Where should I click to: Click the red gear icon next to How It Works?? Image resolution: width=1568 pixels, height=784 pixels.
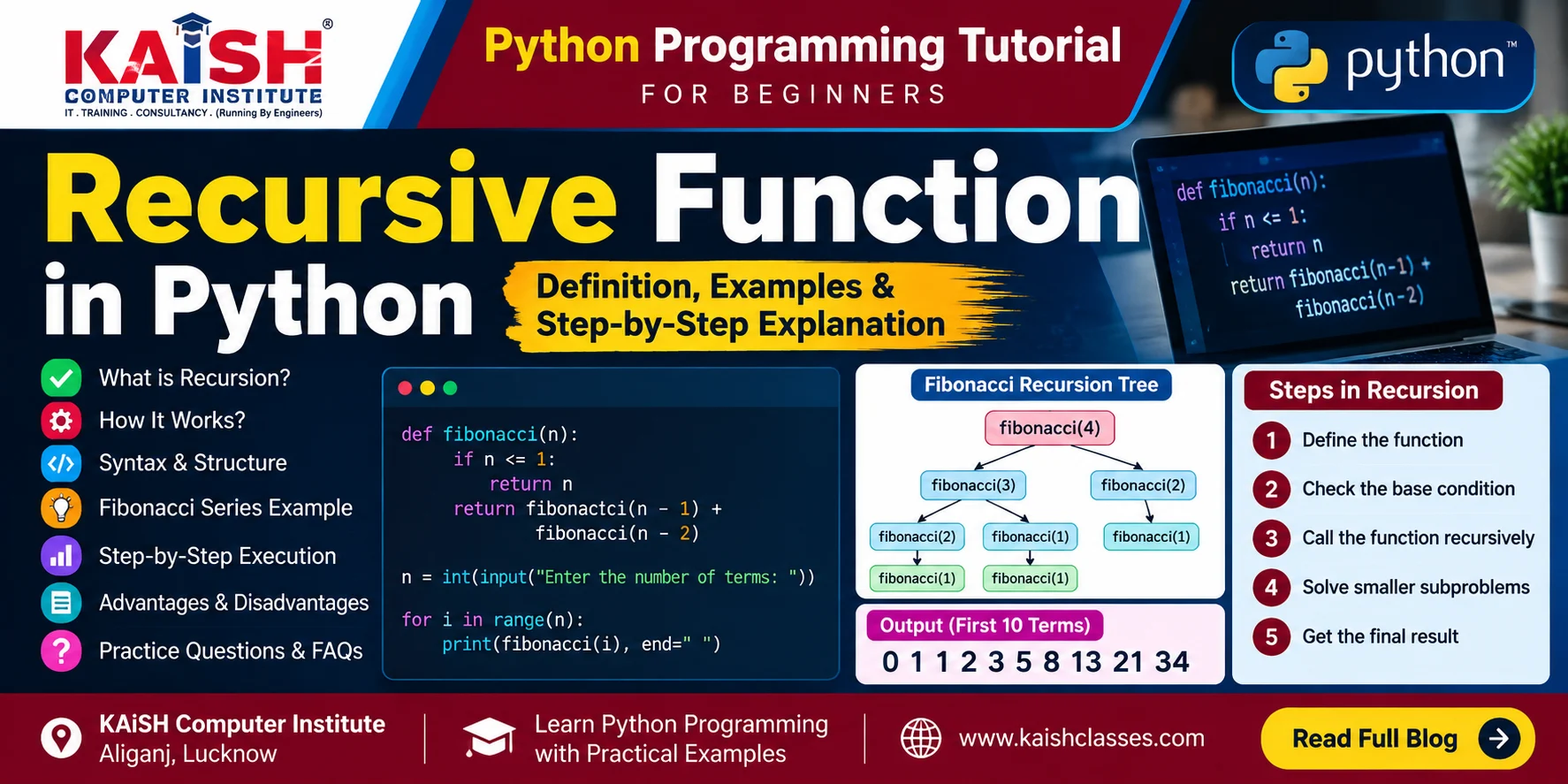[61, 421]
